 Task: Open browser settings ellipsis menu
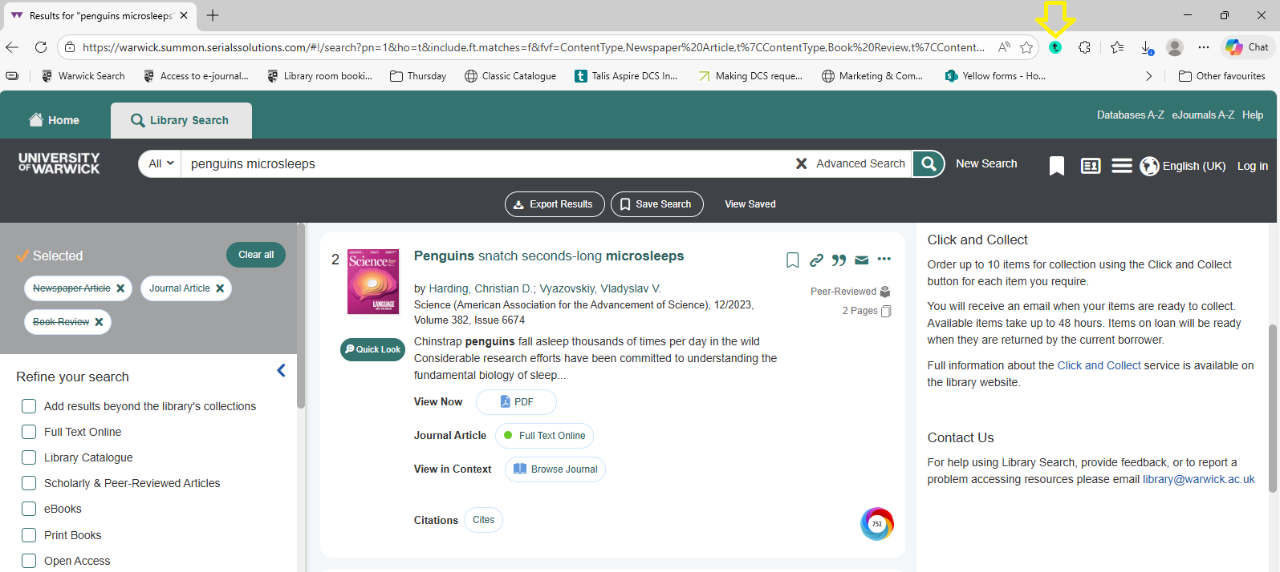point(1203,47)
